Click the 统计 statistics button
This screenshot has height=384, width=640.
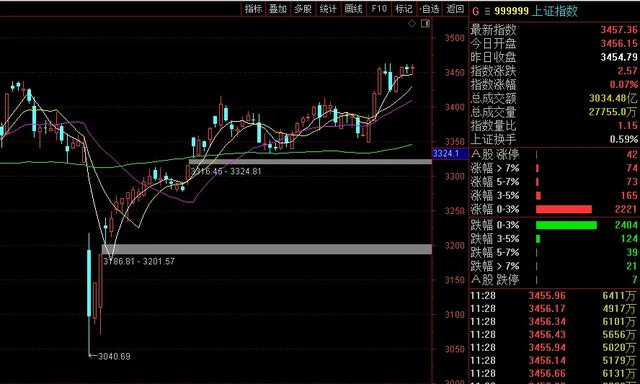coord(328,9)
